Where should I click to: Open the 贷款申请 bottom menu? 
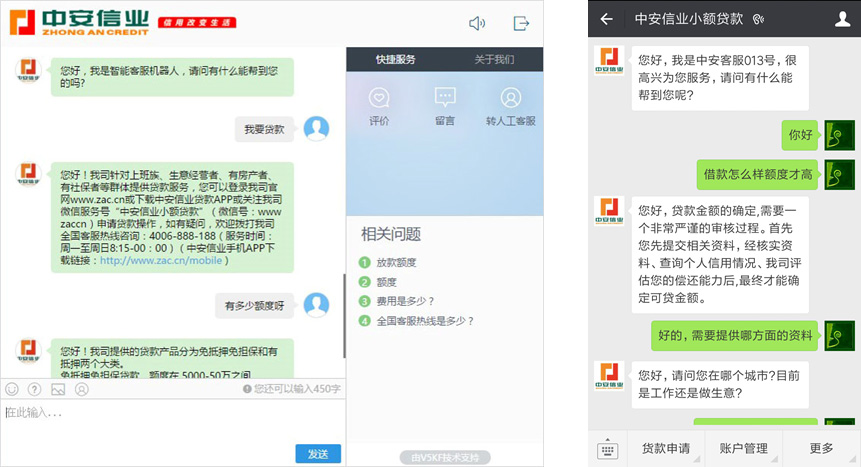(x=666, y=448)
